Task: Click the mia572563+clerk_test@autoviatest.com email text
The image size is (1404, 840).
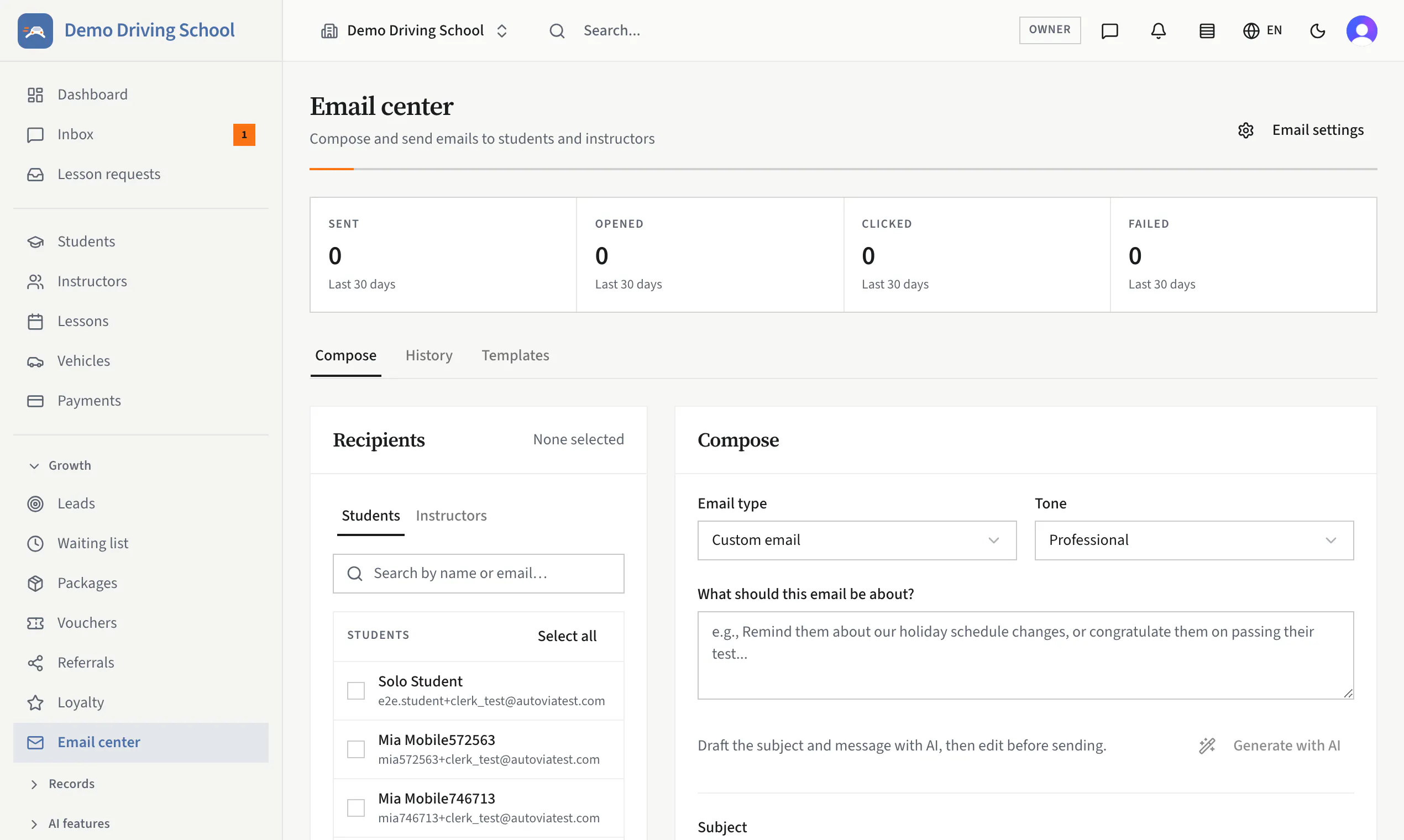Action: click(x=489, y=760)
